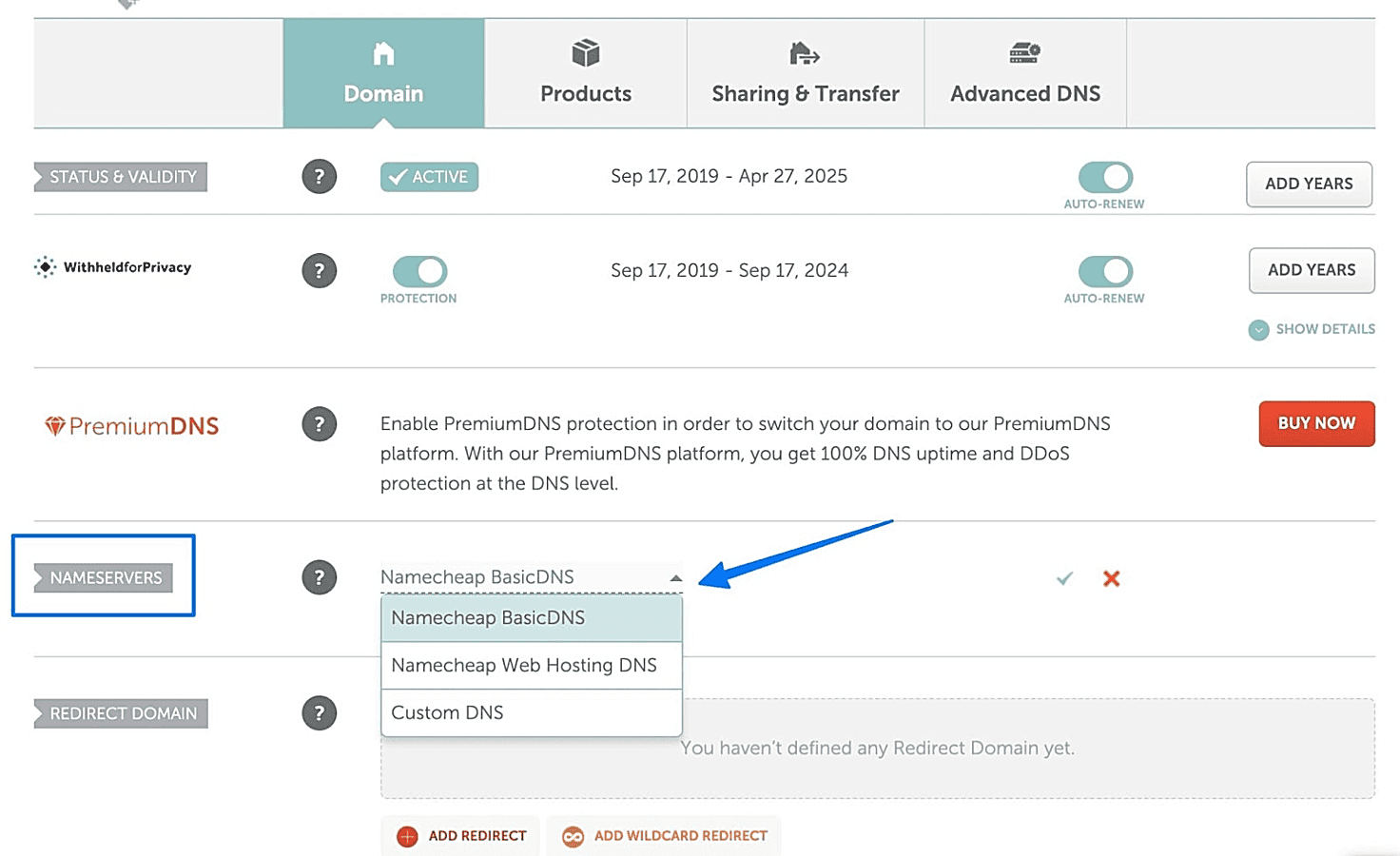Toggle domain auto-renew switch in Status row

tap(1104, 177)
